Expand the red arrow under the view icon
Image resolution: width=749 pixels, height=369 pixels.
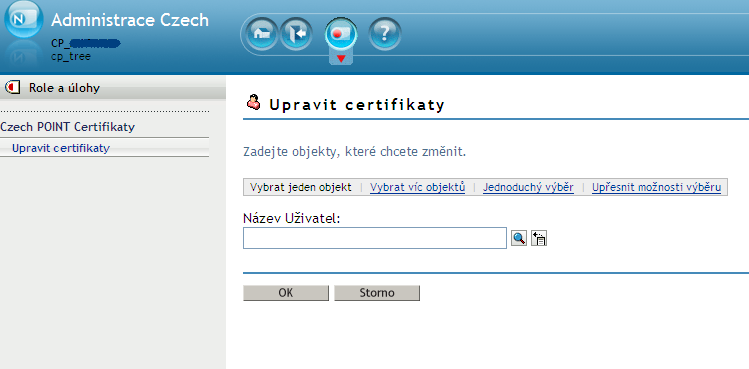[341, 59]
